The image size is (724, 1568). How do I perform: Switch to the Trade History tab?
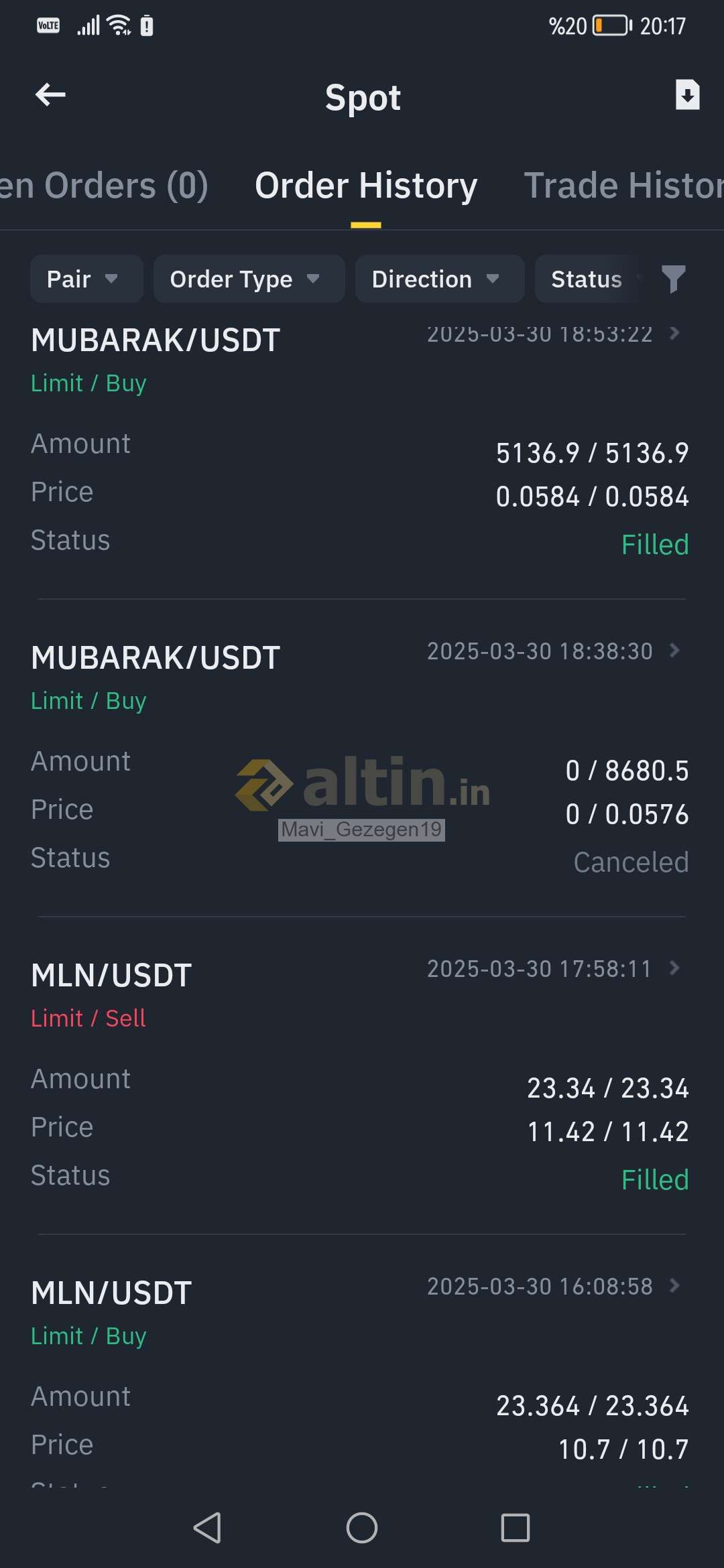coord(623,186)
